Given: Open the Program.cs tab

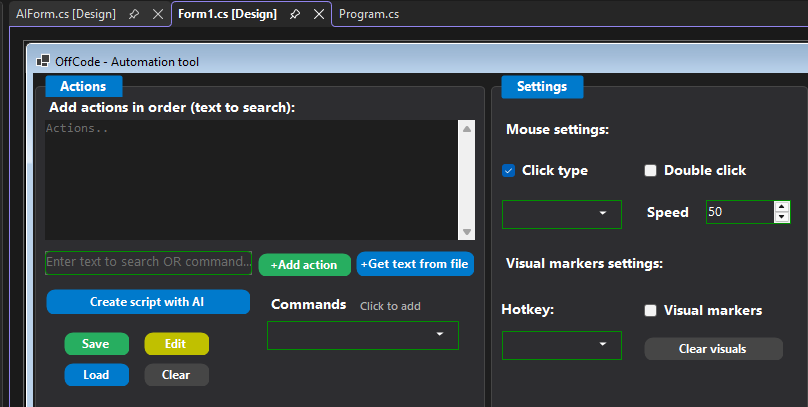Looking at the screenshot, I should tap(369, 14).
